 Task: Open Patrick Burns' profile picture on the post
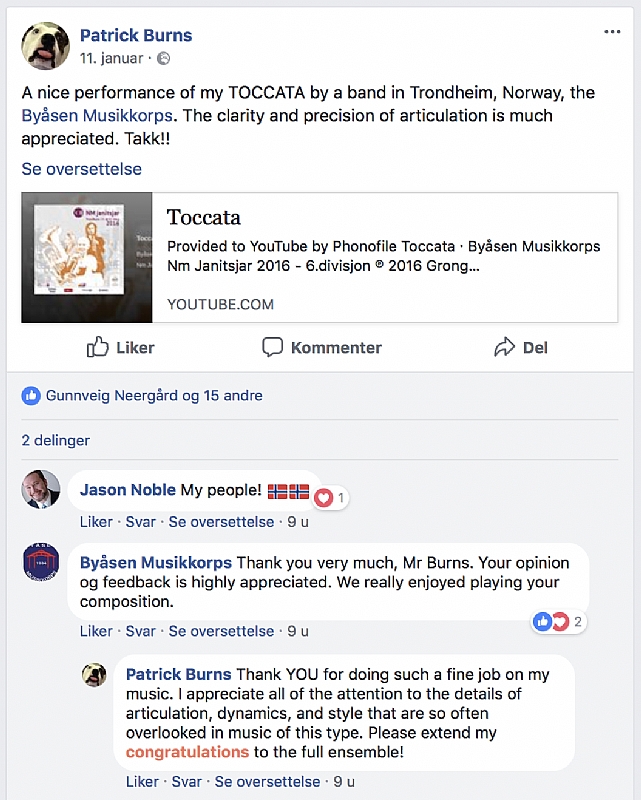(45, 46)
